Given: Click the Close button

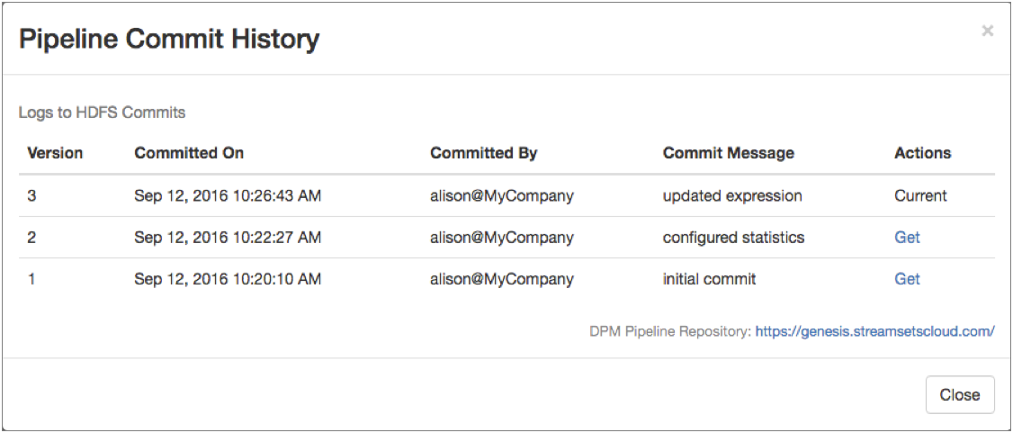Looking at the screenshot, I should [x=959, y=395].
